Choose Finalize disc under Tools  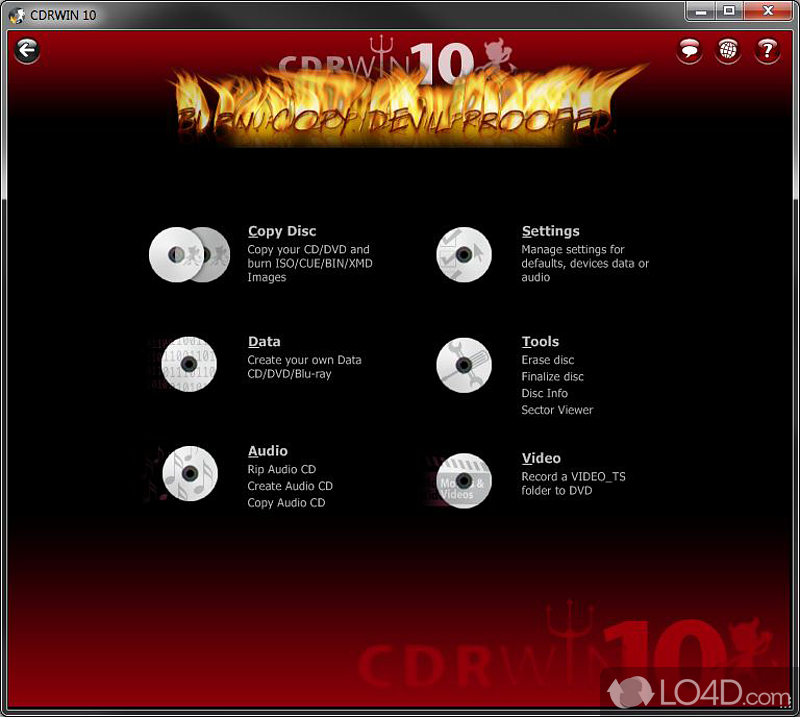tap(553, 377)
